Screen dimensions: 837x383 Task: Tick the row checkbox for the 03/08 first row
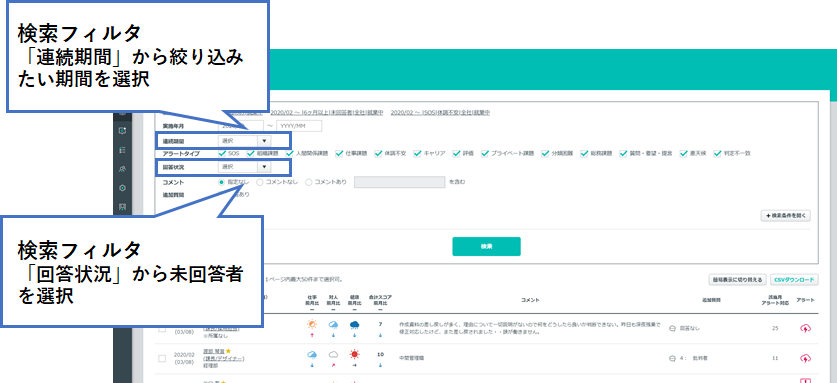coord(162,329)
